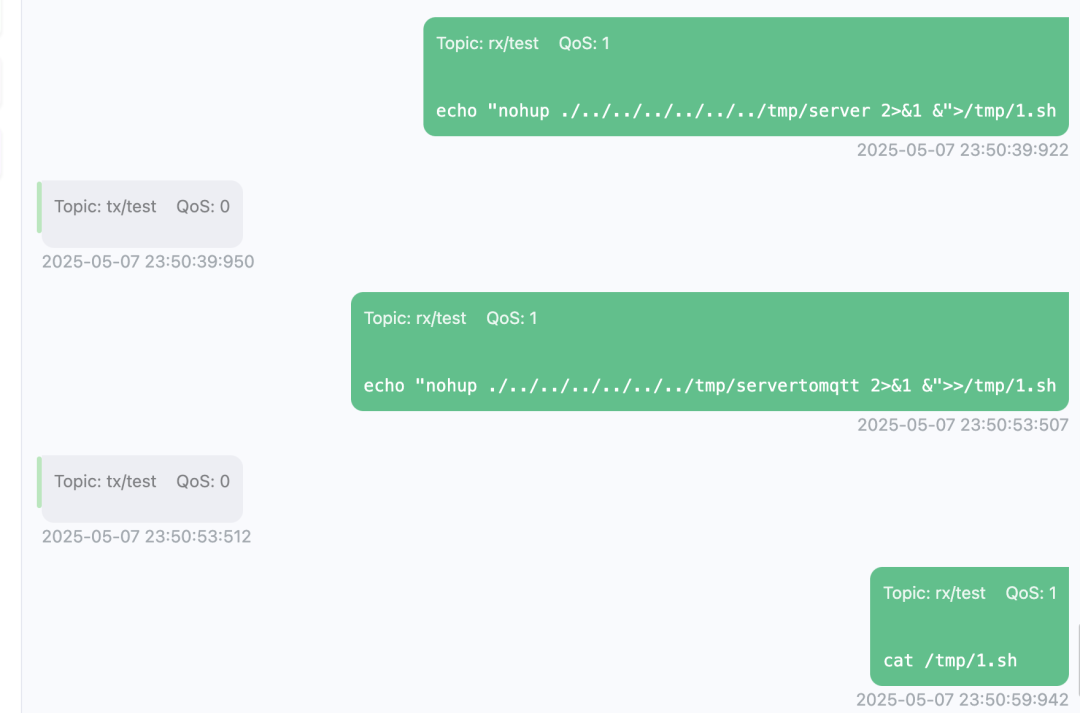Click timestamp 2025-05-07 23:50:53:512
Image resolution: width=1080 pixels, height=713 pixels.
146,537
